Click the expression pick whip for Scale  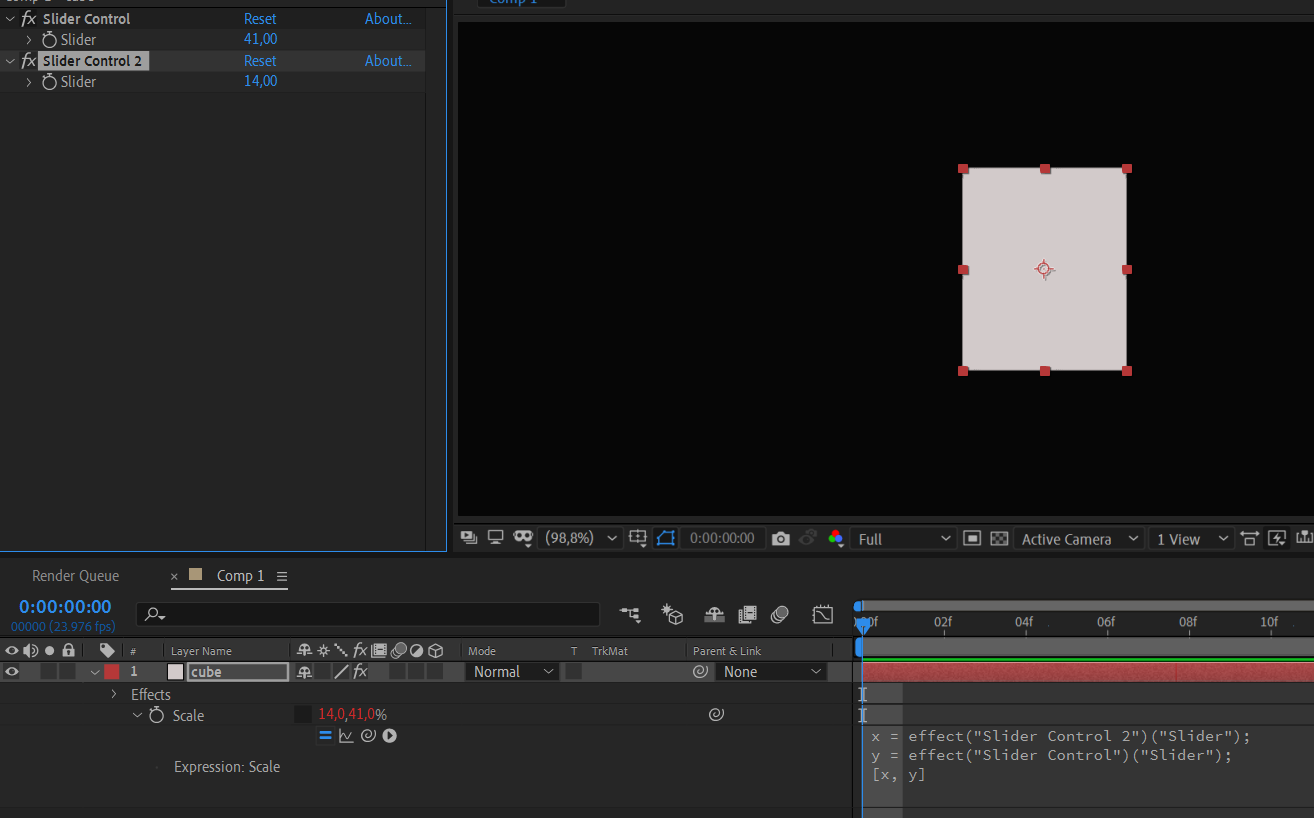(368, 735)
